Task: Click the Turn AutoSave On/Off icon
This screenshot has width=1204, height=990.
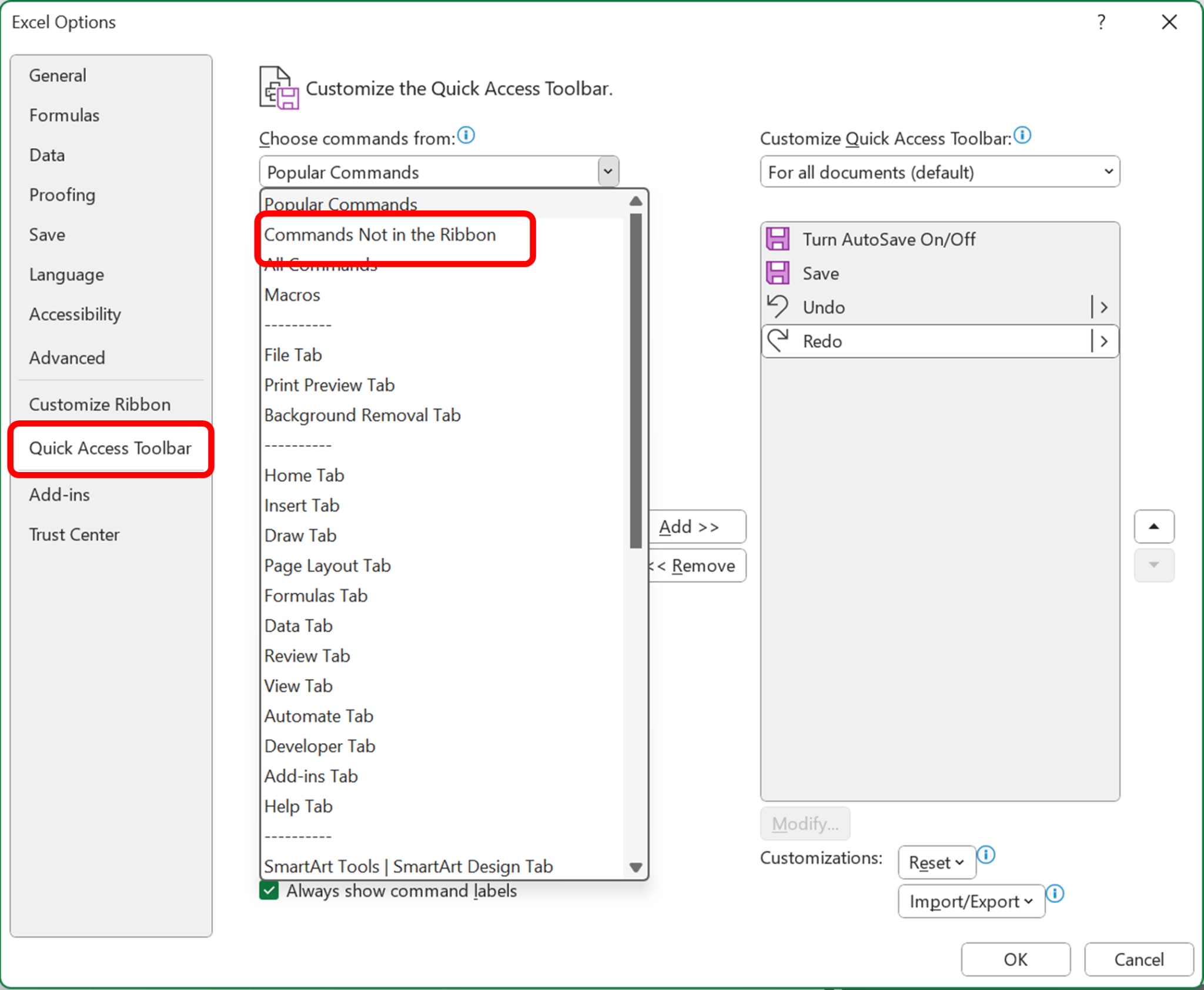Action: coord(778,239)
